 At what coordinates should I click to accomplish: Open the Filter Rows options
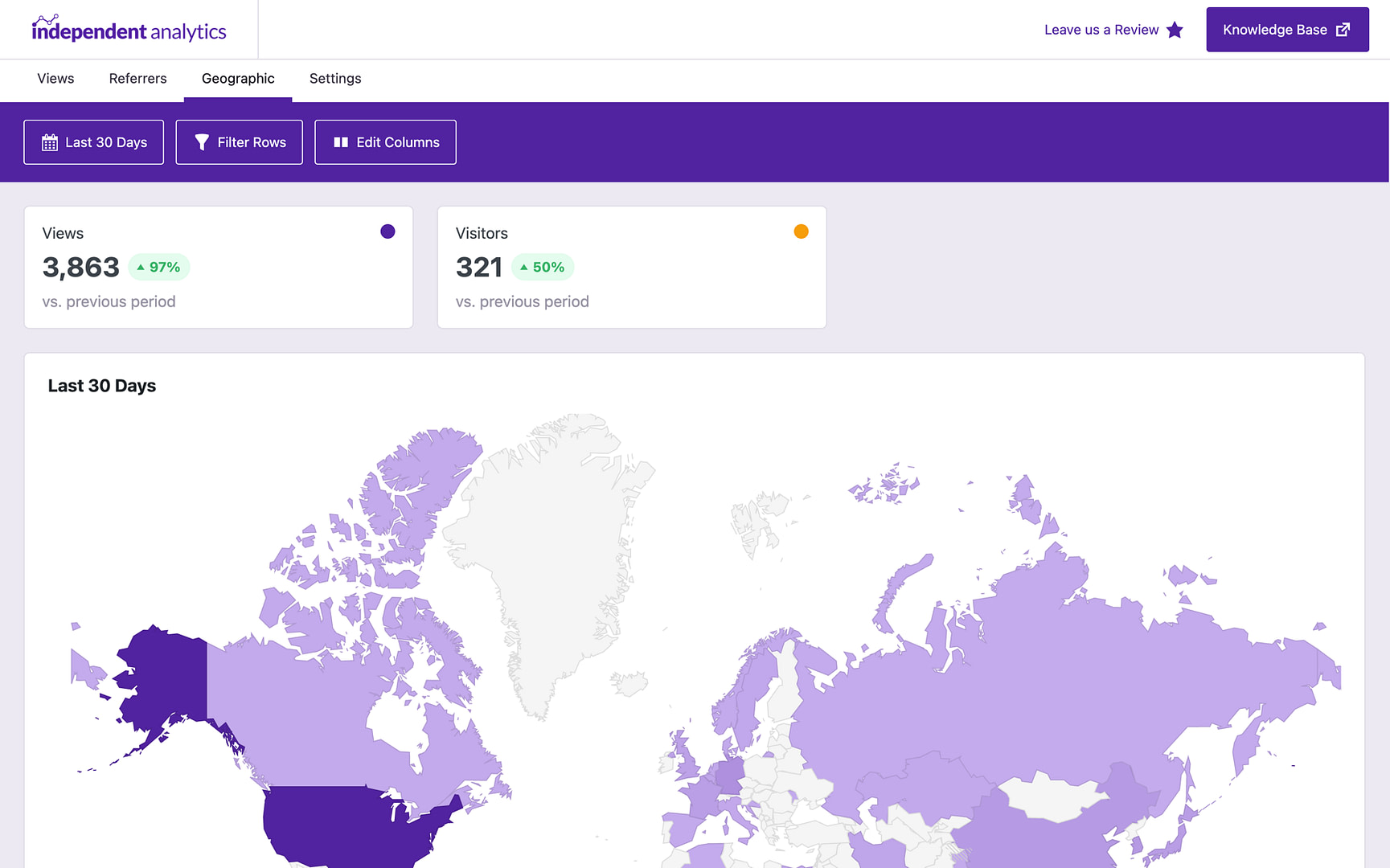(239, 141)
